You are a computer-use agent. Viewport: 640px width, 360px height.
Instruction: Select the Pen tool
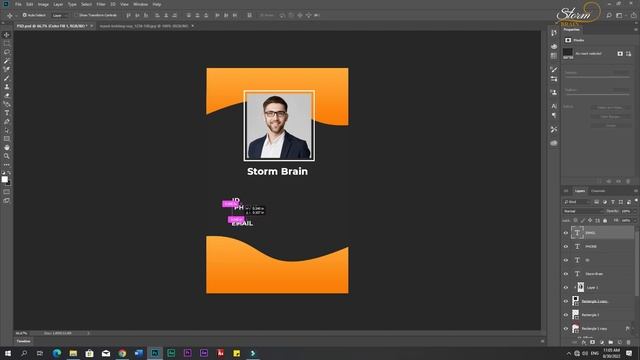(x=7, y=122)
